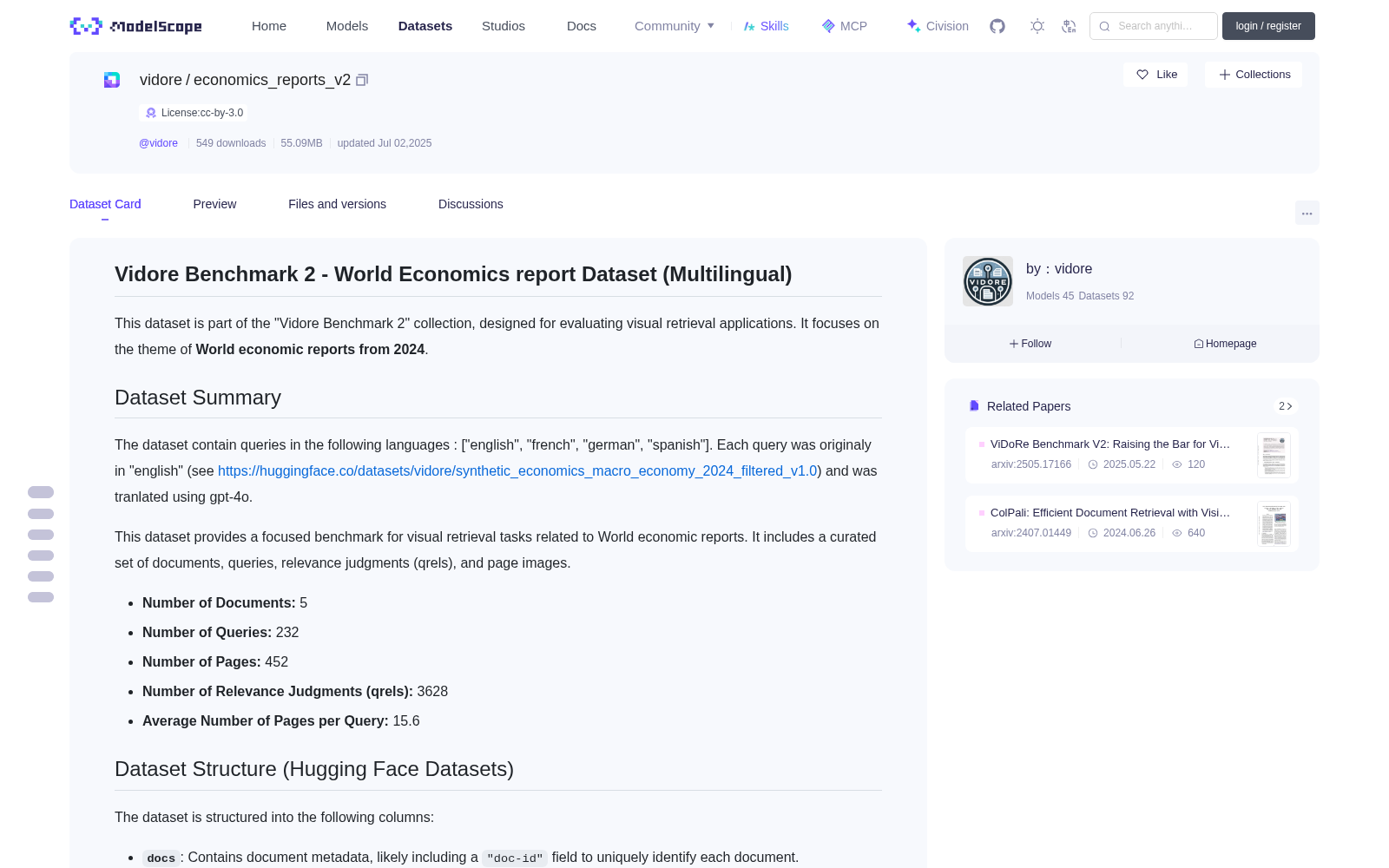The width and height of the screenshot is (1389, 868).
Task: Switch language with the translate icon
Action: 1069,26
